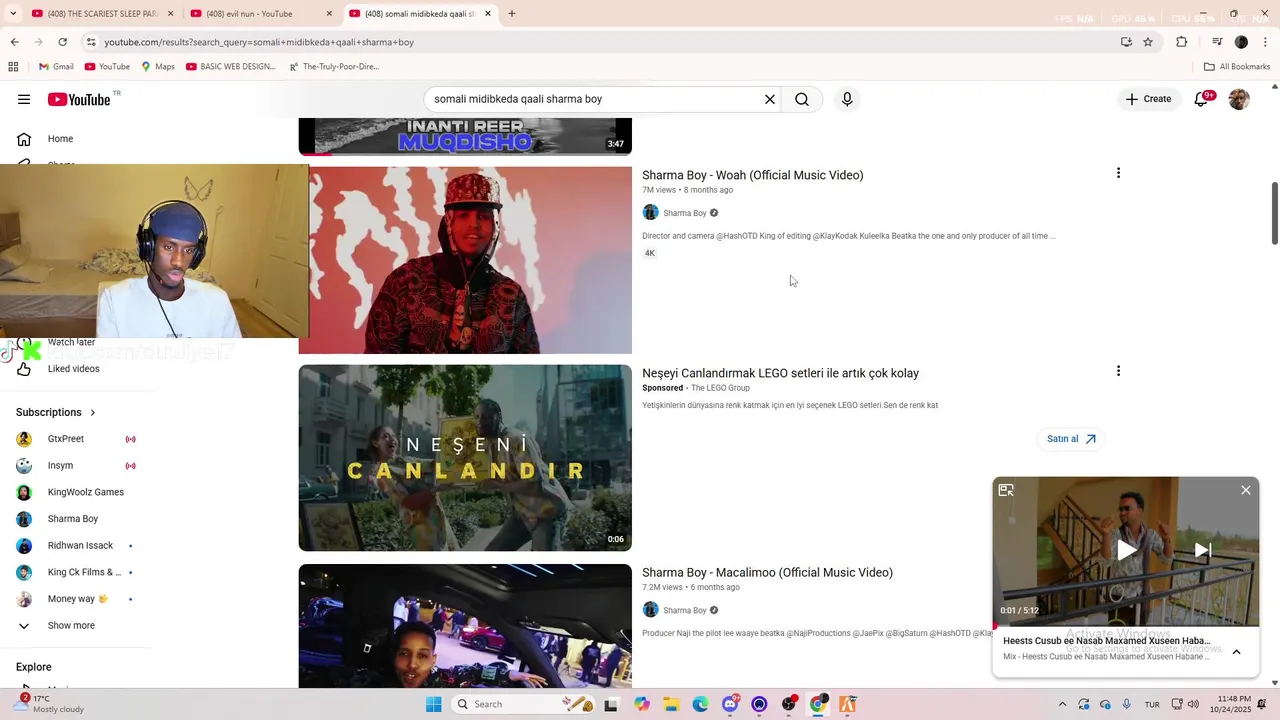The height and width of the screenshot is (720, 1280).
Task: Open the notifications bell
Action: [1202, 99]
